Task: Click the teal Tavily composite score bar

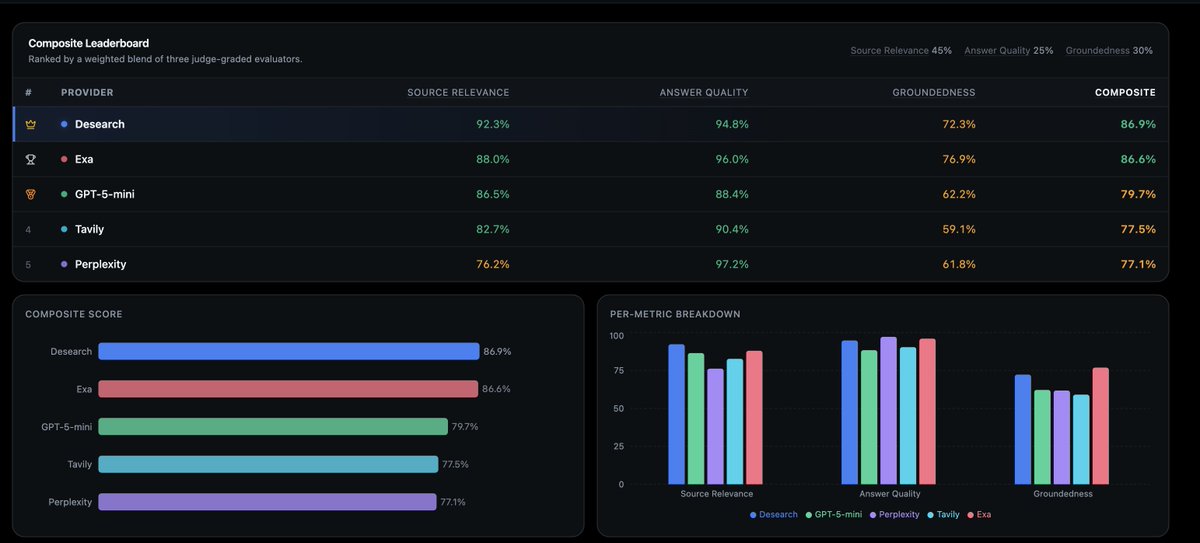Action: click(268, 464)
